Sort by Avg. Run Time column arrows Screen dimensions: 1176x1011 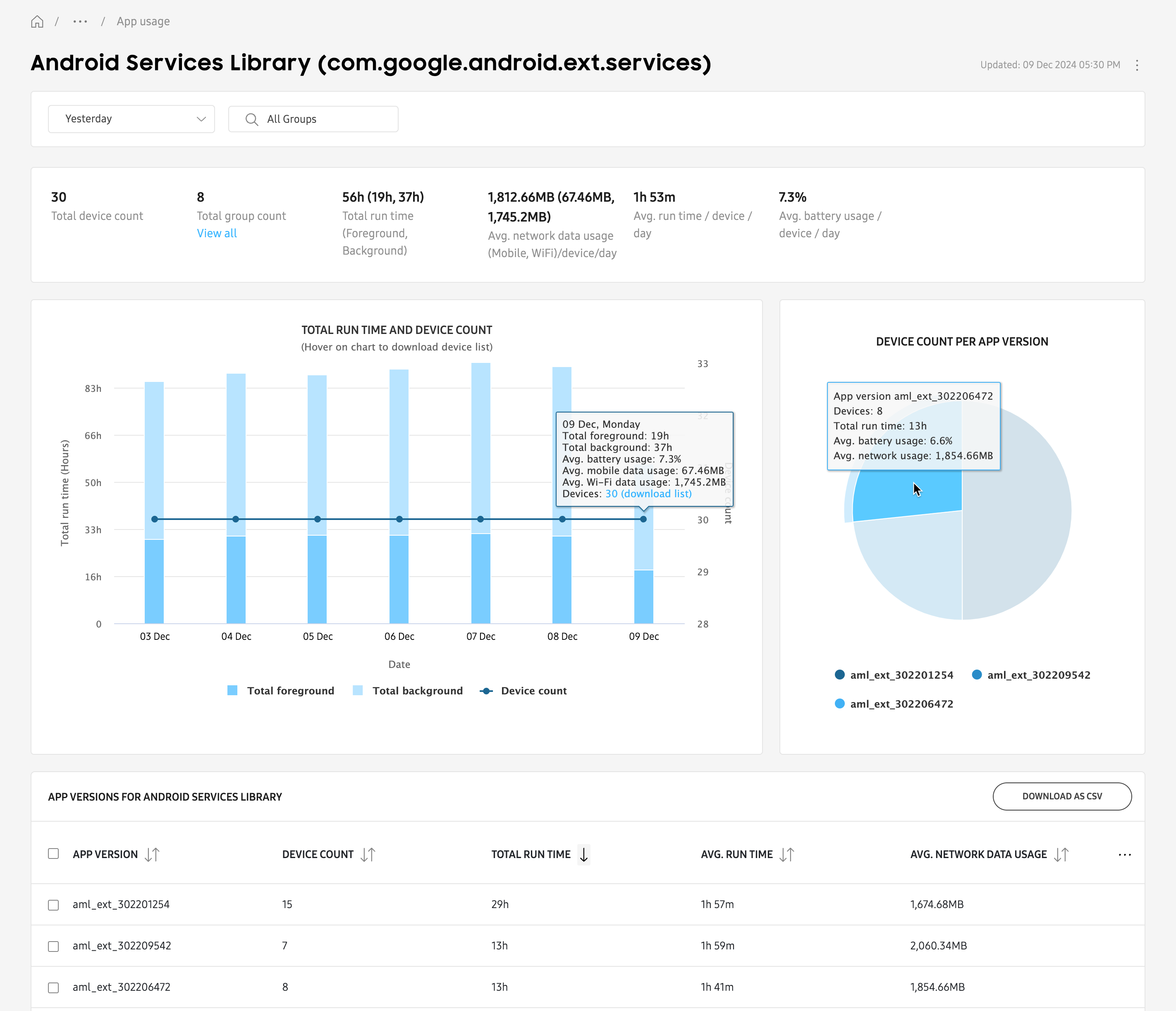point(786,854)
